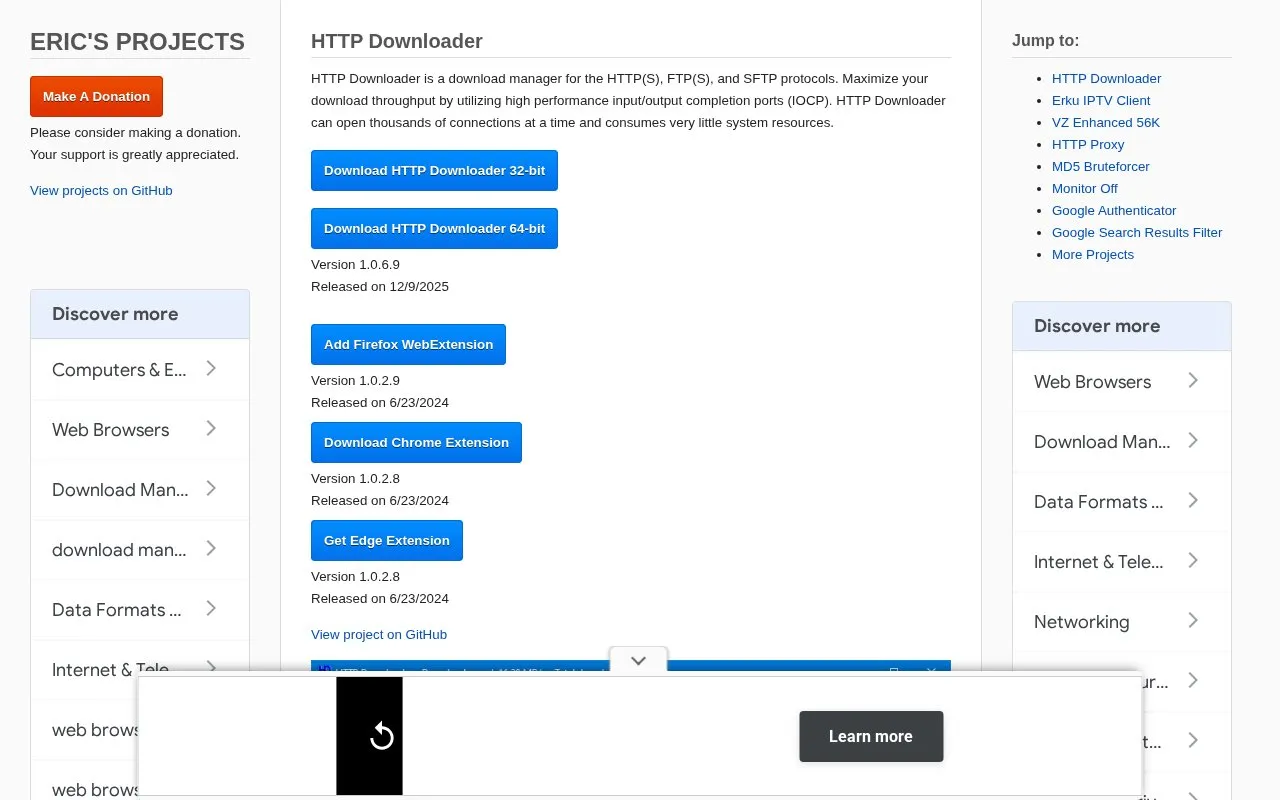Download HTTP Downloader 32-bit
Screen dimensions: 1280x800
pyautogui.click(x=434, y=170)
